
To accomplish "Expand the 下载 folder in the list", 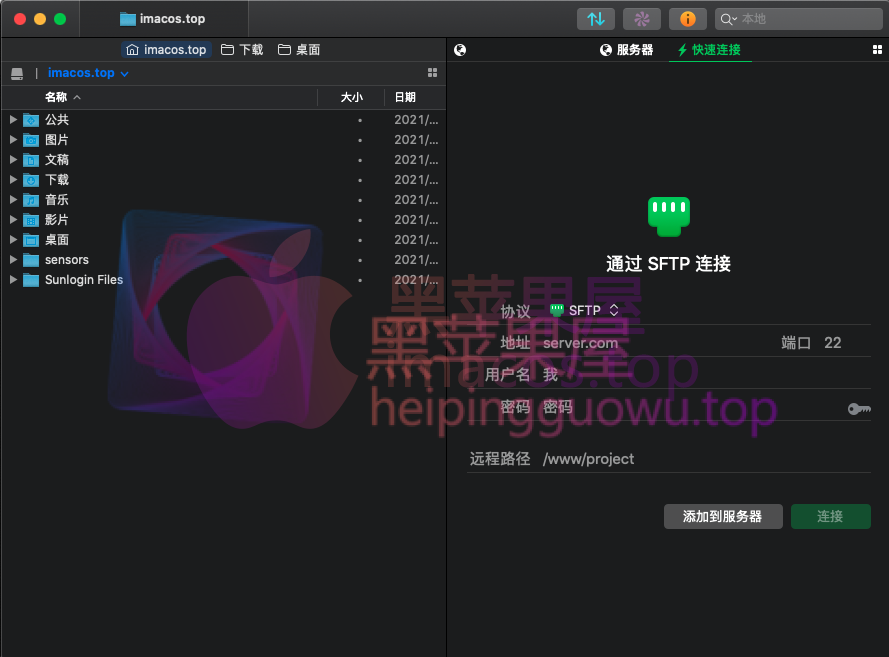I will pos(12,179).
